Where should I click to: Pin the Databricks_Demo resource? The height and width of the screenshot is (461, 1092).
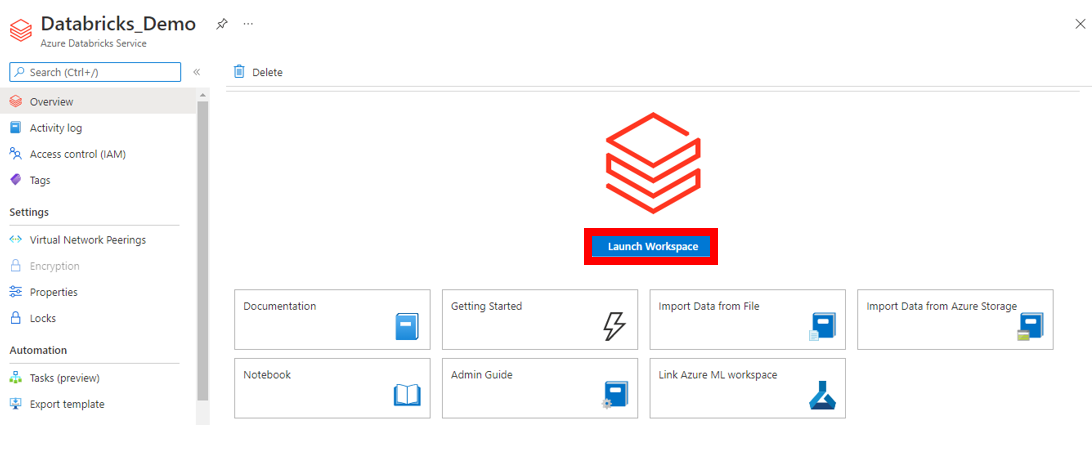pos(221,24)
